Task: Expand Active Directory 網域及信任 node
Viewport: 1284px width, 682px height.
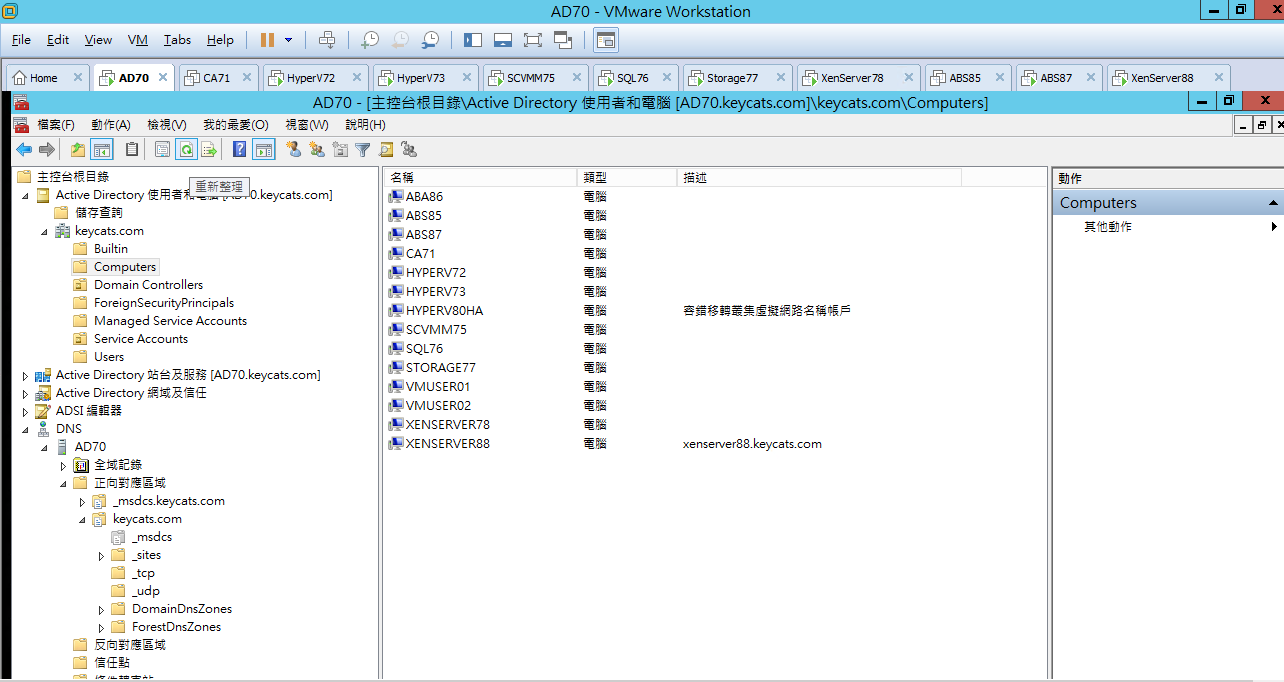Action: [25, 394]
